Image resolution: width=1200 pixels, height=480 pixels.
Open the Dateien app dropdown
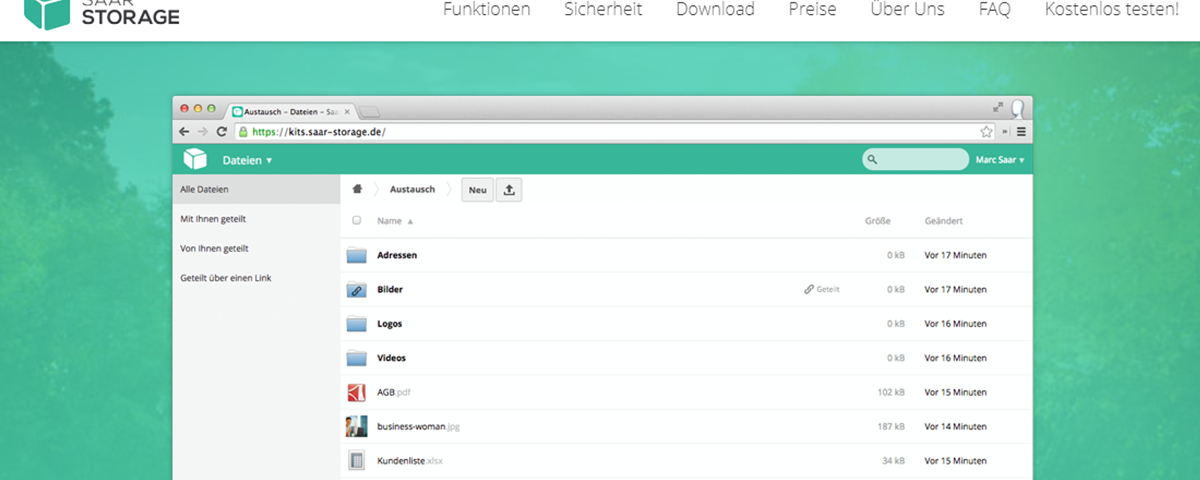(247, 160)
